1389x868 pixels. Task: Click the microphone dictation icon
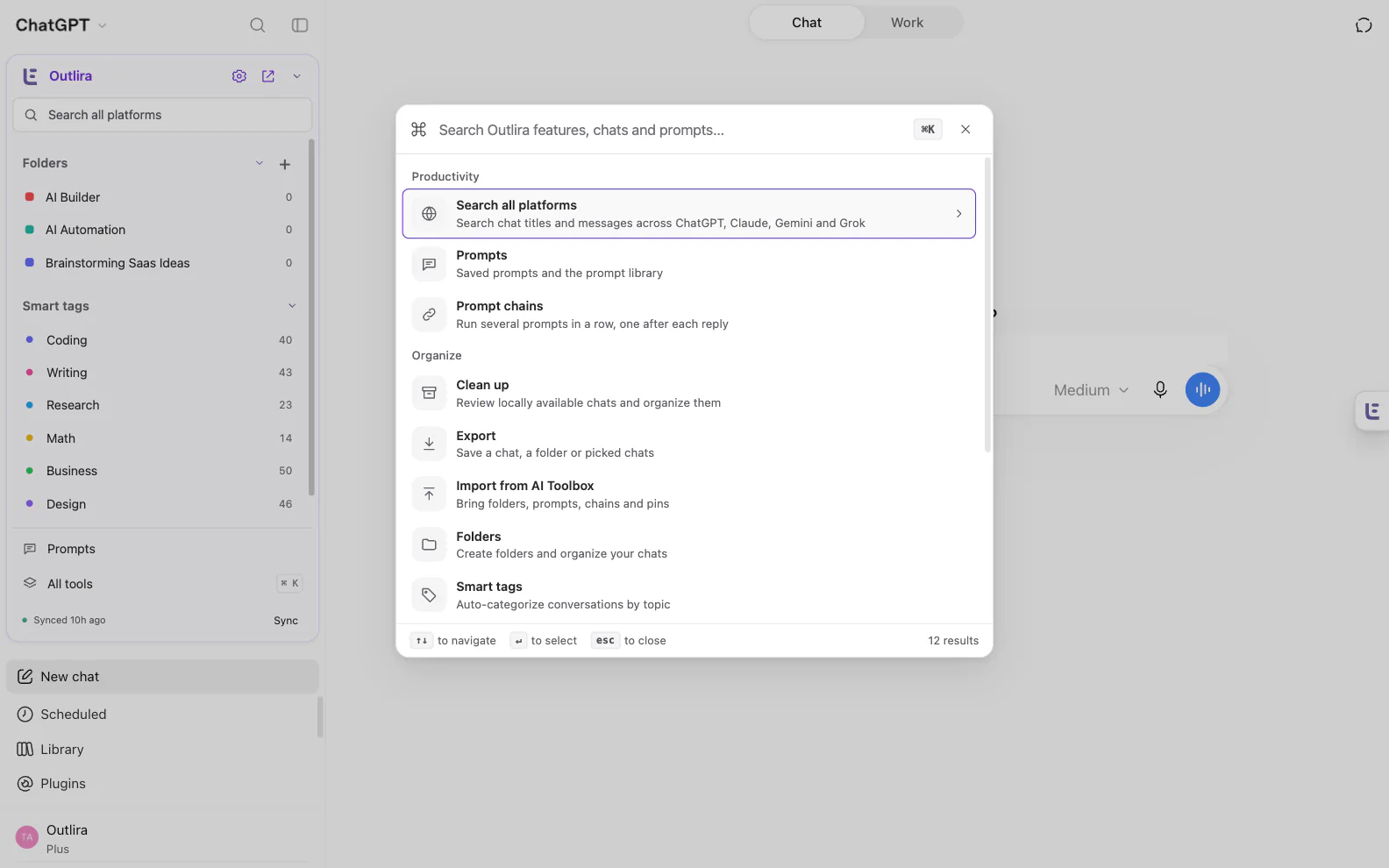[x=1160, y=390]
